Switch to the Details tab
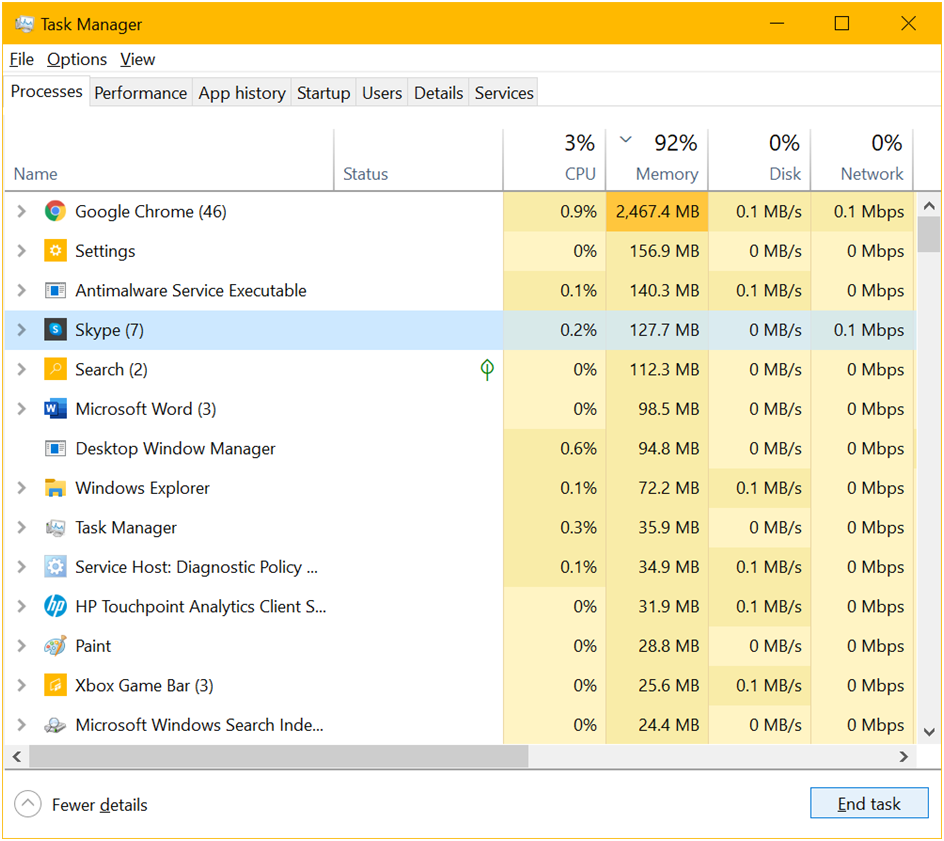The image size is (944, 841). 438,93
